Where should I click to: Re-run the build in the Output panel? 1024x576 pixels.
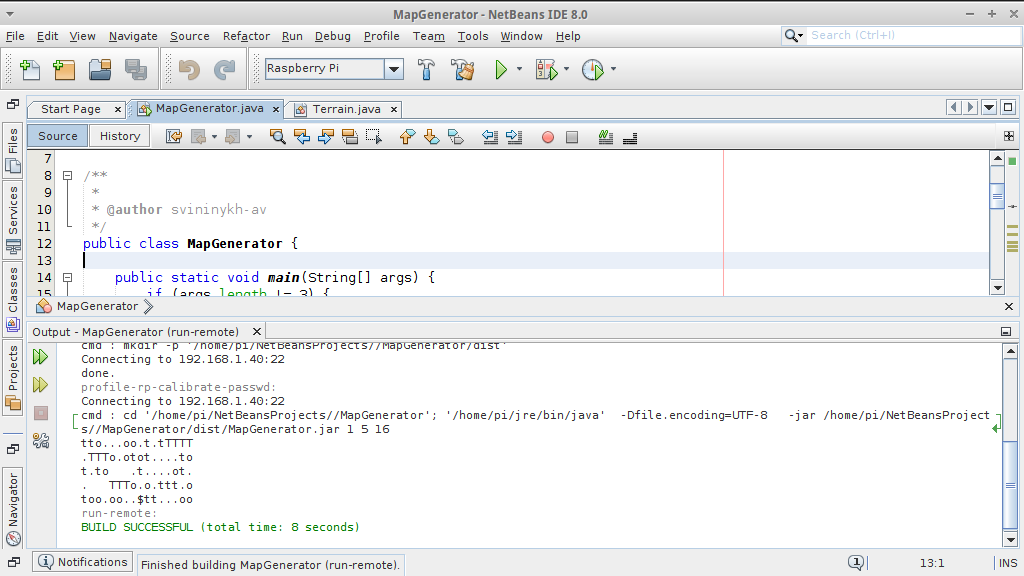(40, 356)
